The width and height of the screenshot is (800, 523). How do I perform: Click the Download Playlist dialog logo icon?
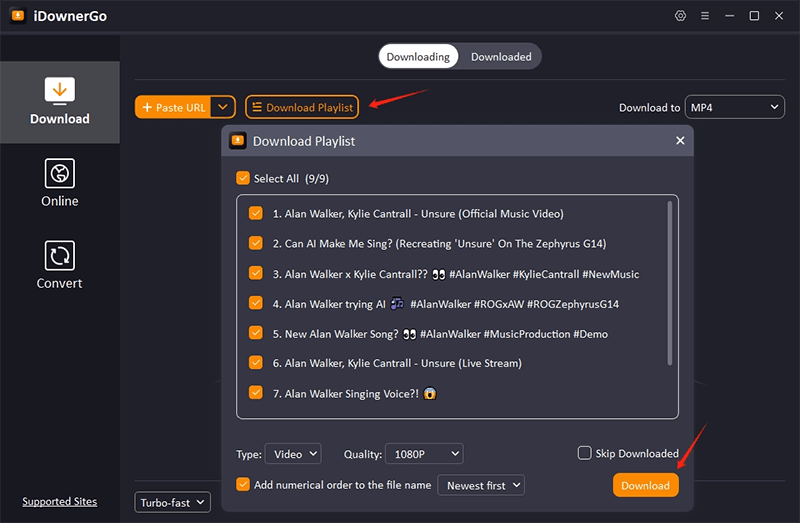pyautogui.click(x=238, y=141)
